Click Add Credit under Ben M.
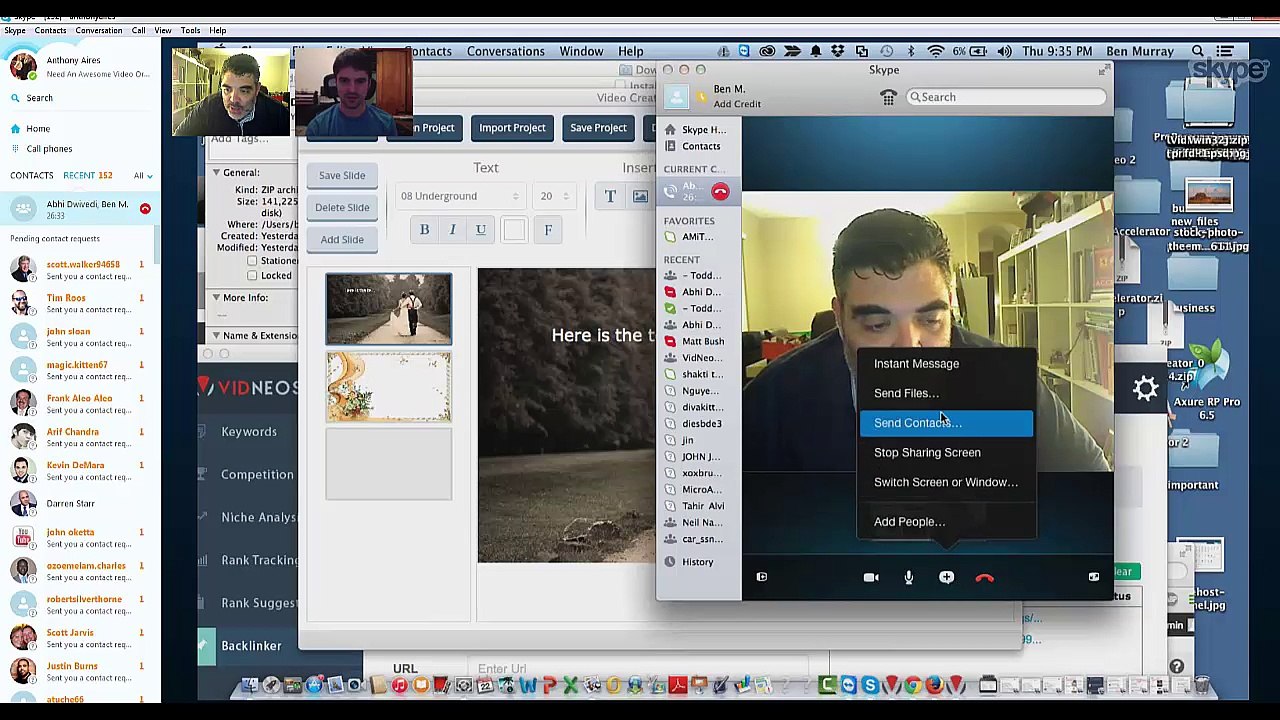Image resolution: width=1280 pixels, height=720 pixels. click(x=737, y=104)
